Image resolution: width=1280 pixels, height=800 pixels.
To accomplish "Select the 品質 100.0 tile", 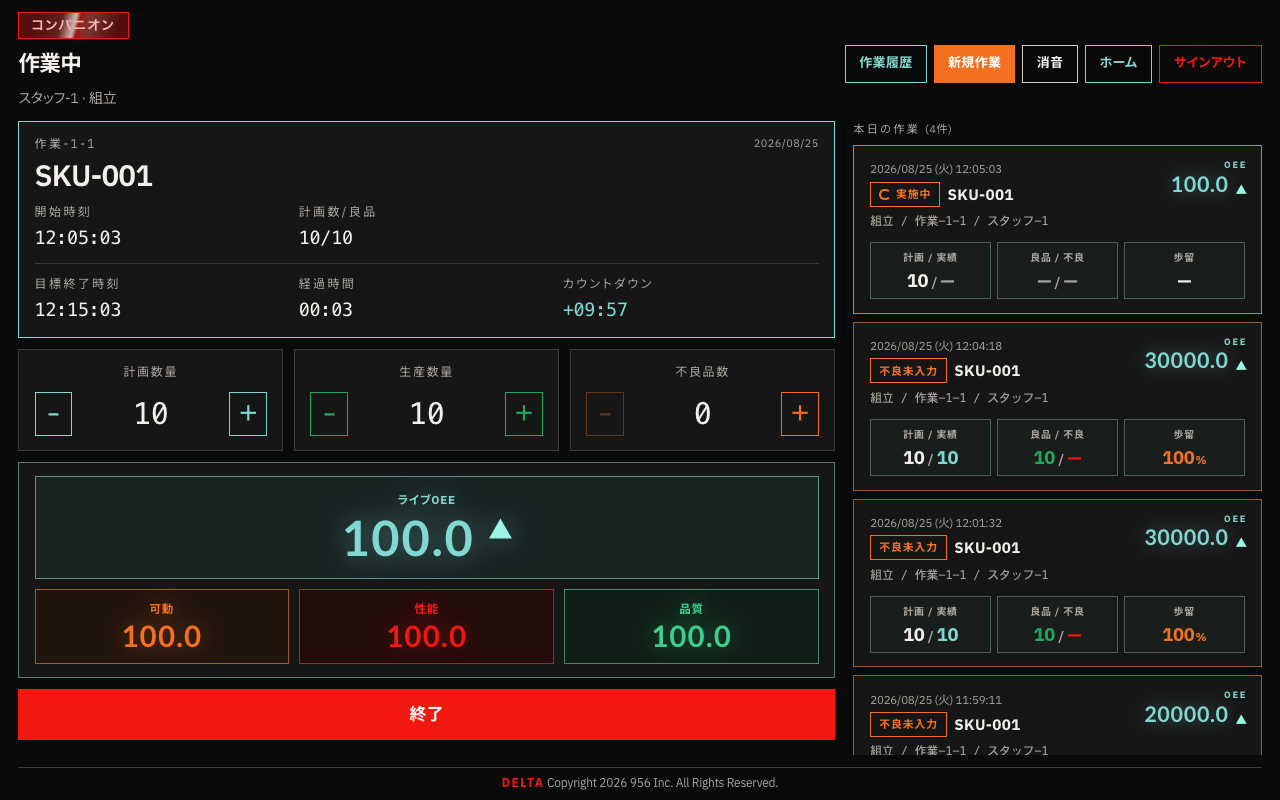I will pyautogui.click(x=691, y=626).
